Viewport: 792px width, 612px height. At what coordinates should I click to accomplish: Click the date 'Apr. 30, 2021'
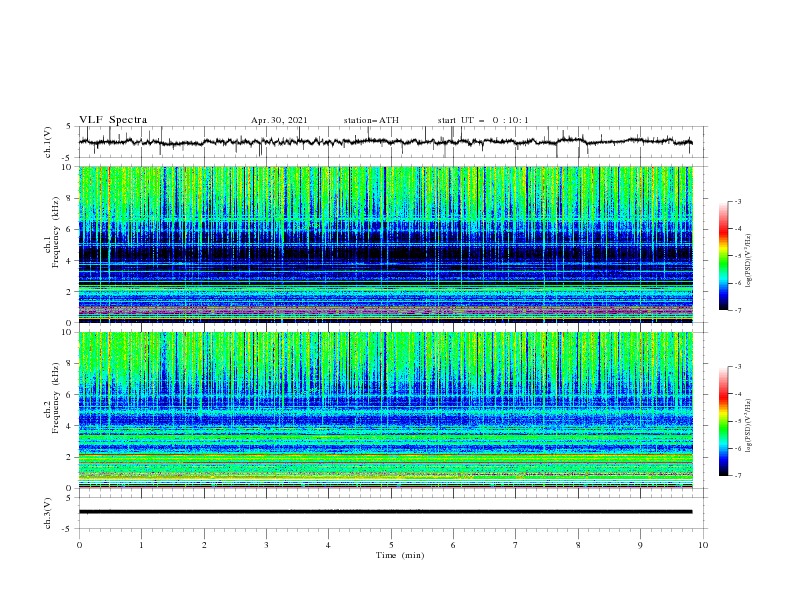(279, 120)
